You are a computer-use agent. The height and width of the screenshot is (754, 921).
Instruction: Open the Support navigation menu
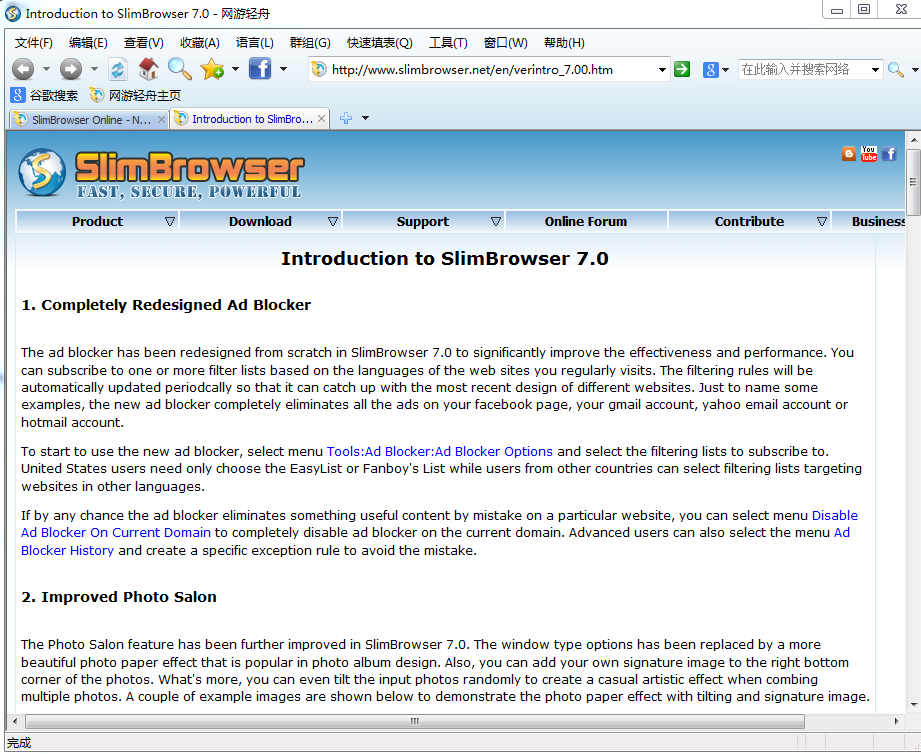423,221
